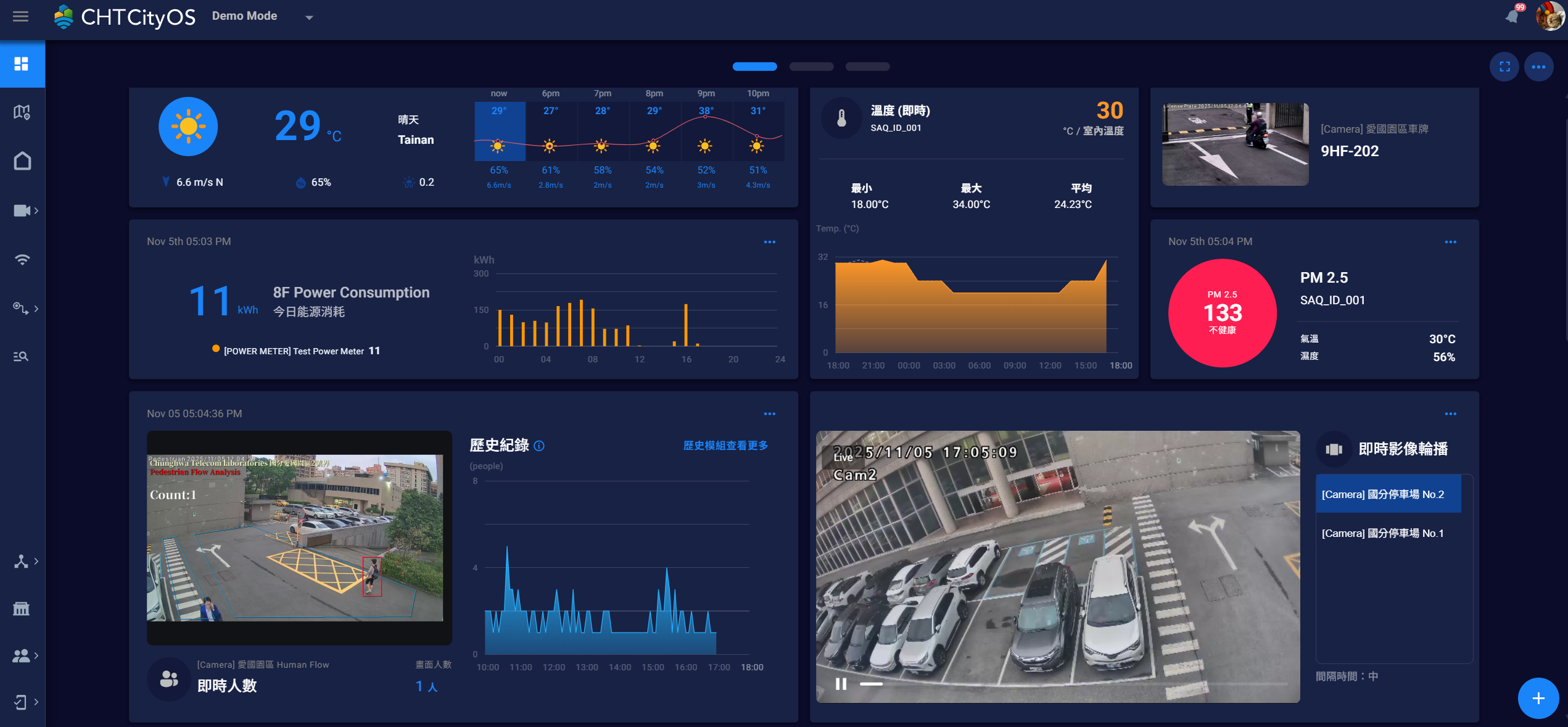Select [Camera] 國分停車場 No.1 in carousel list
This screenshot has width=1568, height=727.
click(x=1382, y=533)
